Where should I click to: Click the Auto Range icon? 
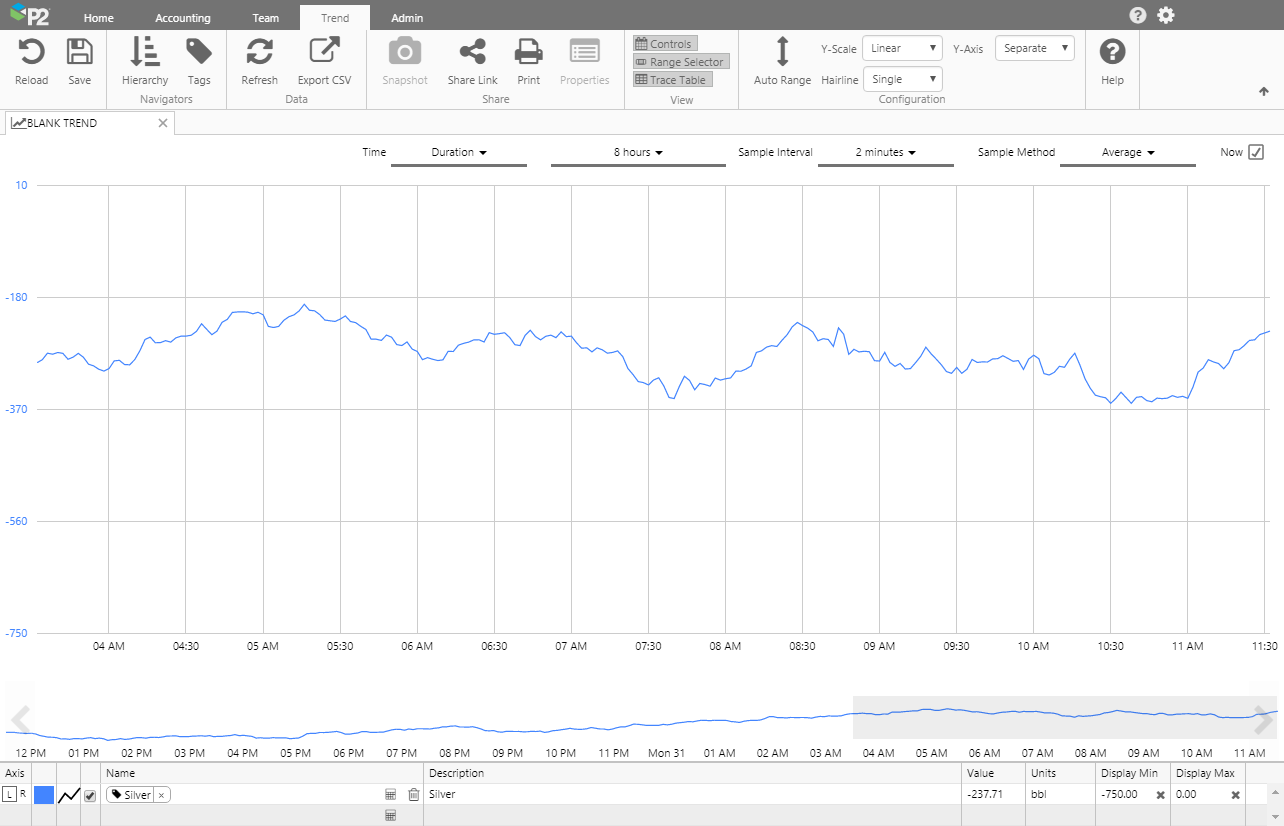[x=782, y=52]
